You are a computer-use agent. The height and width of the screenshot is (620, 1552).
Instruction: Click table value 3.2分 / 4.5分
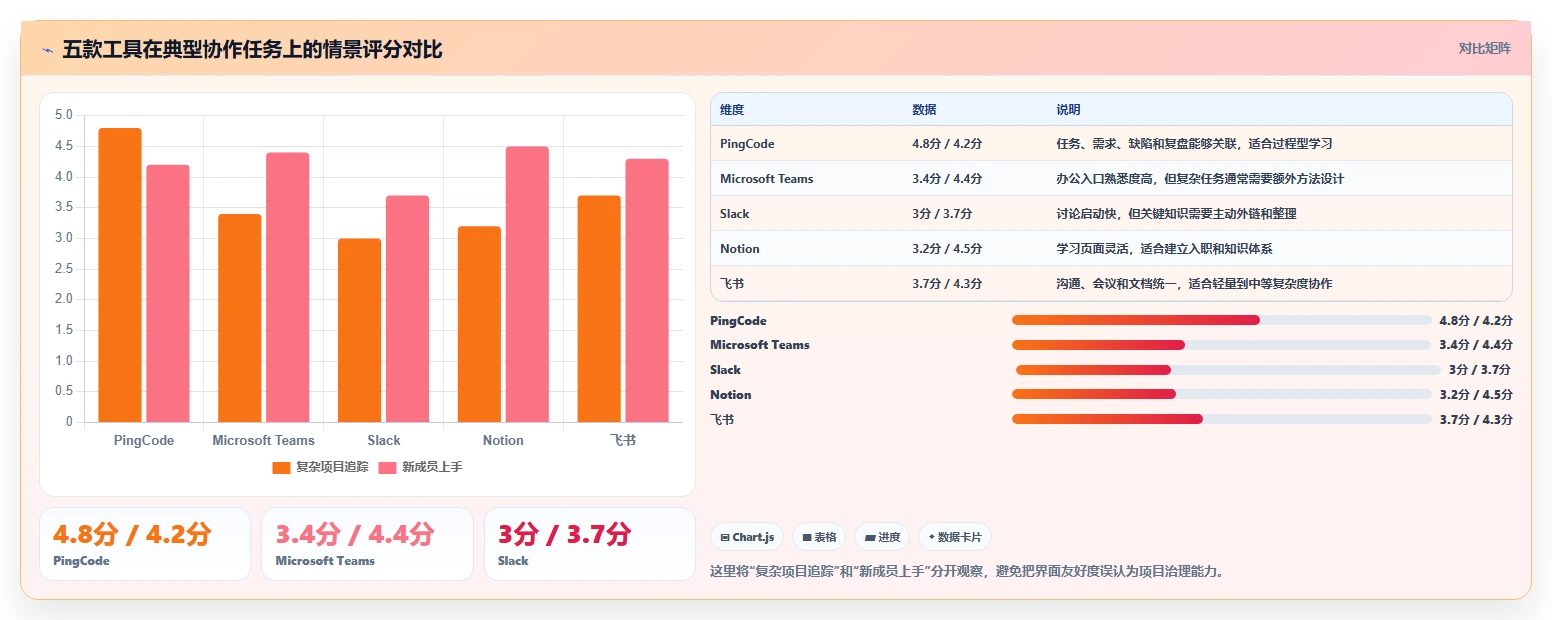(947, 249)
